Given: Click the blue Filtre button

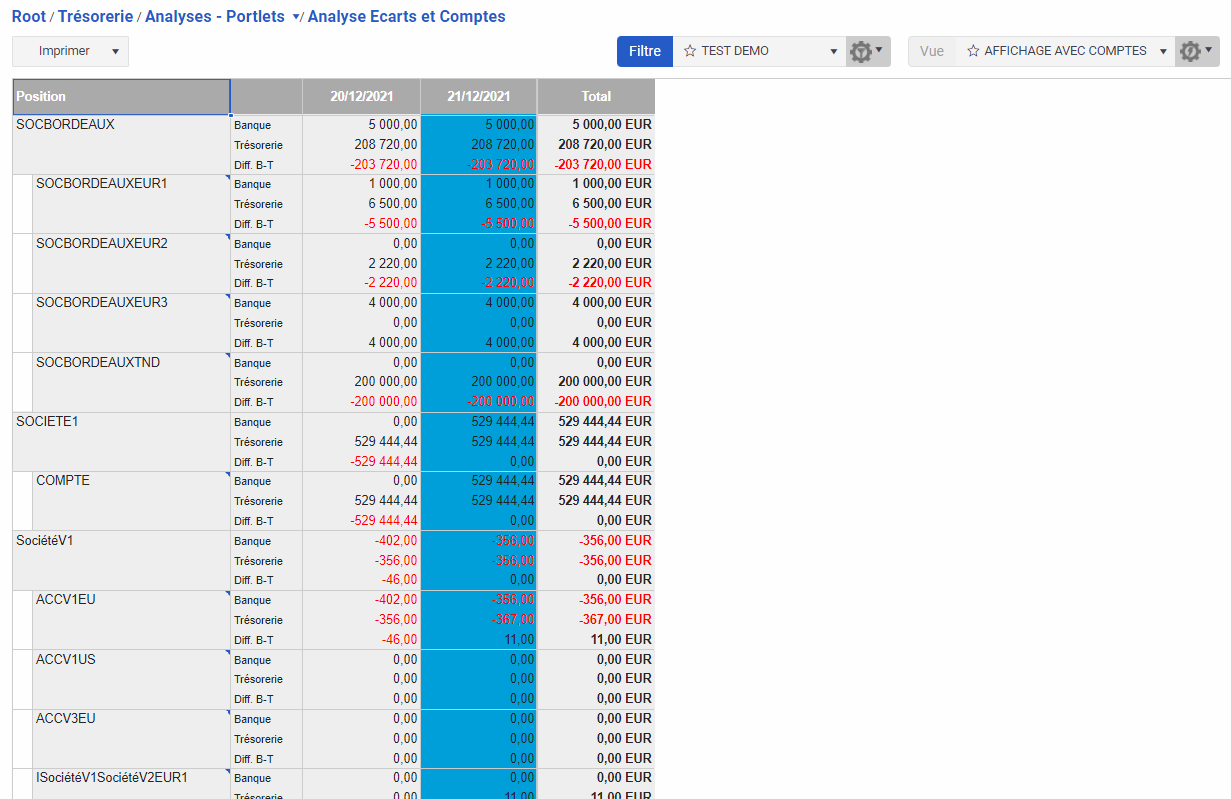Looking at the screenshot, I should coord(644,51).
